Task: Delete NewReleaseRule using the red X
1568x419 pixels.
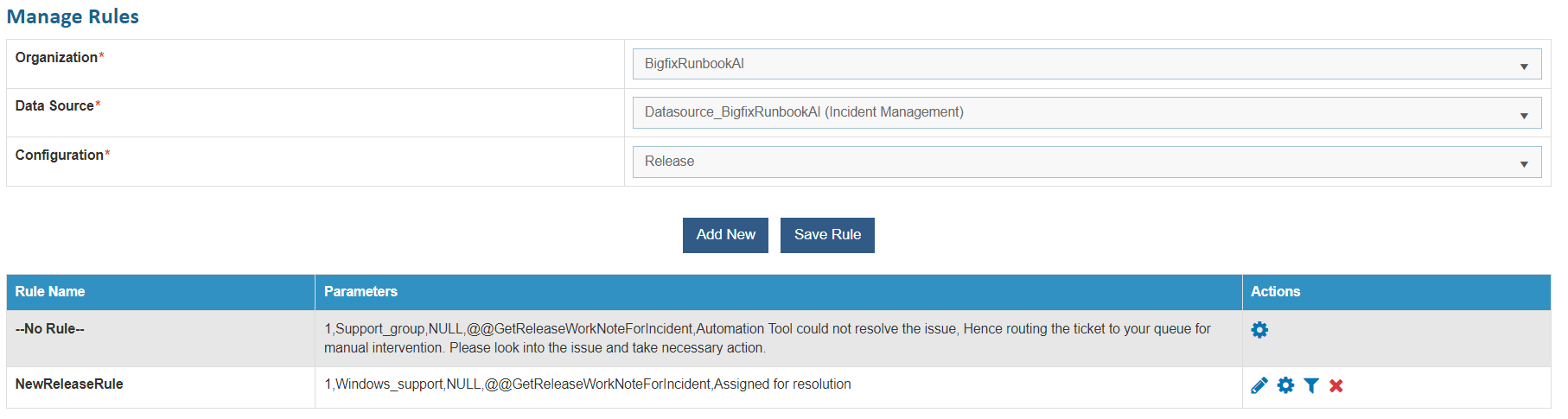Action: click(1336, 385)
